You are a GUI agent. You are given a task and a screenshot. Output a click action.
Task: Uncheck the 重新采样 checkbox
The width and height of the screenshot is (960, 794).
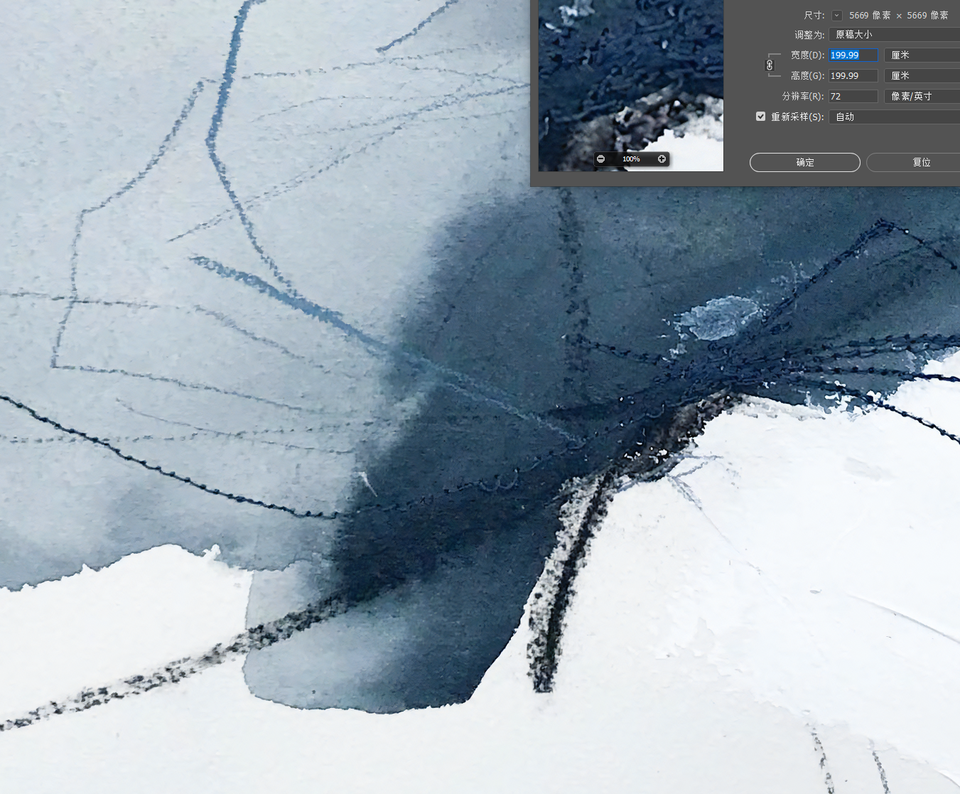760,116
